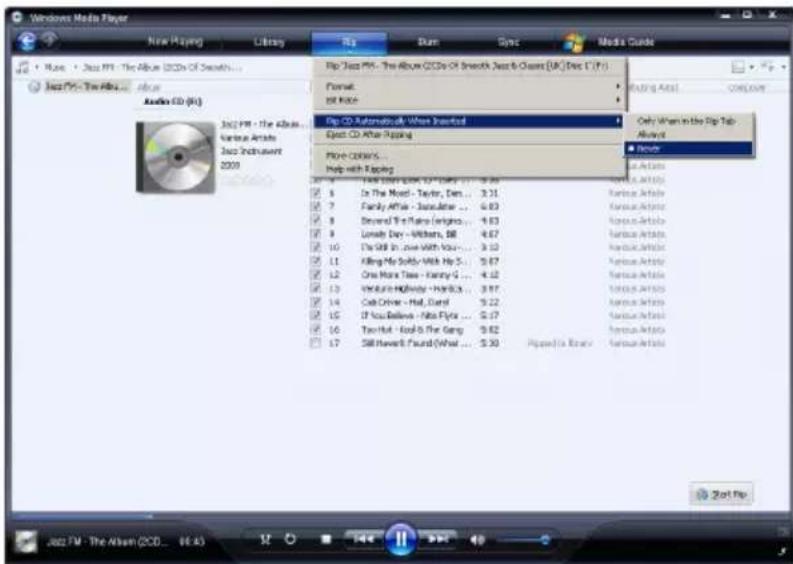Click the music note category icon
The width and height of the screenshot is (793, 564).
(22, 67)
